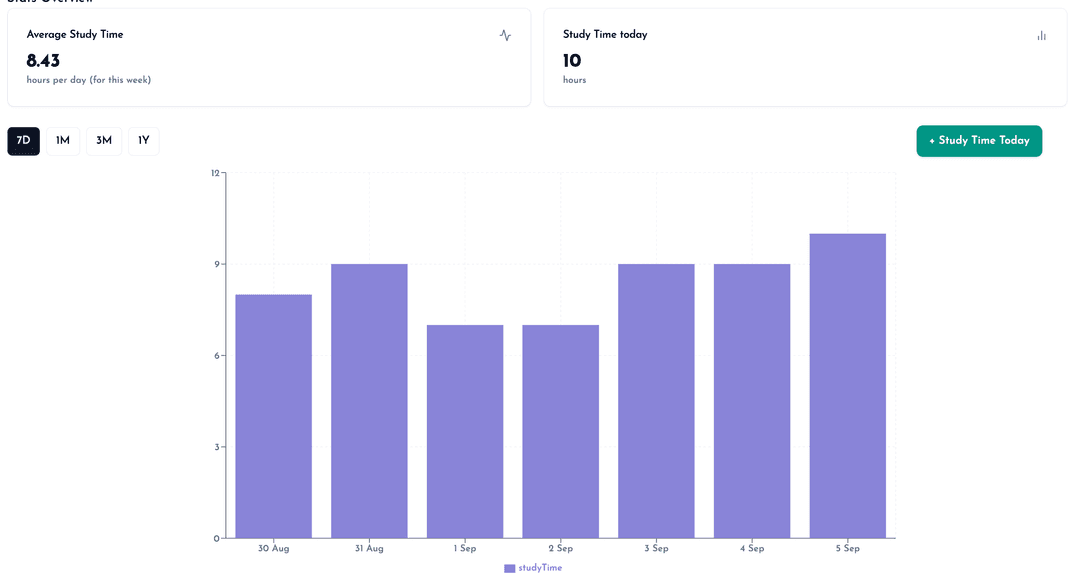The image size is (1080, 583).
Task: Select the 31 Aug bar
Action: pos(369,400)
